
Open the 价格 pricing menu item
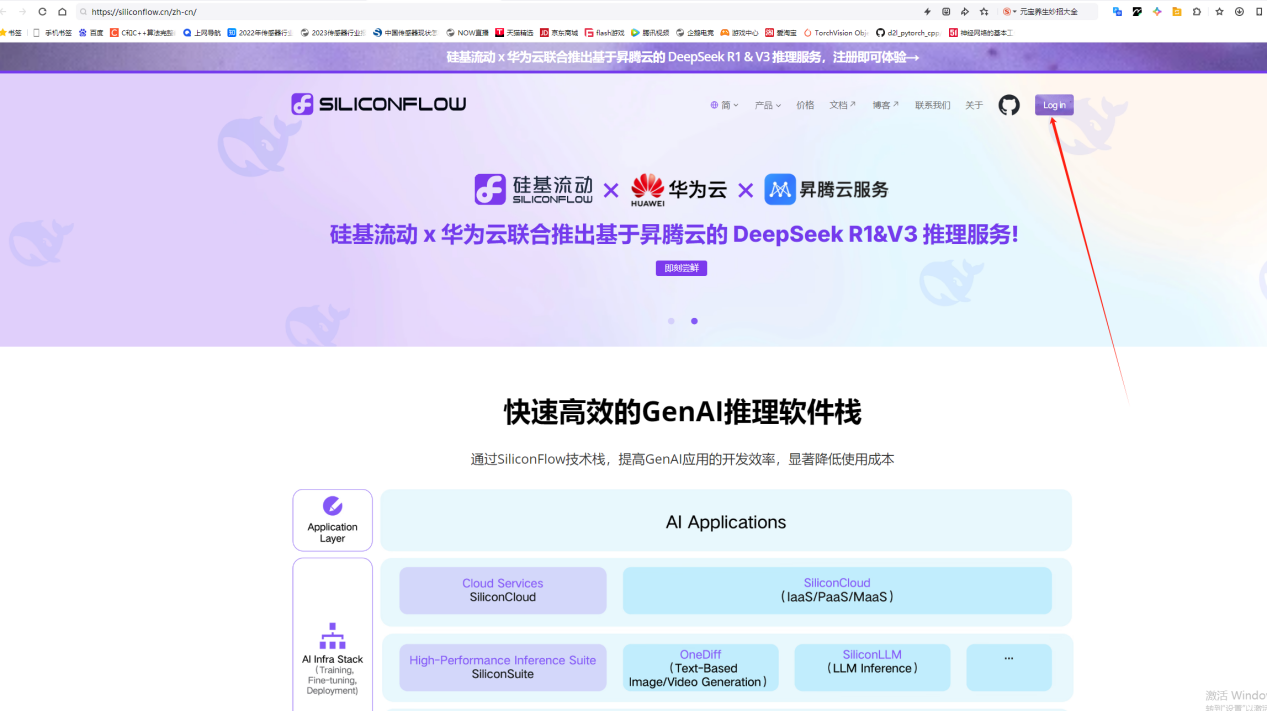pos(805,105)
